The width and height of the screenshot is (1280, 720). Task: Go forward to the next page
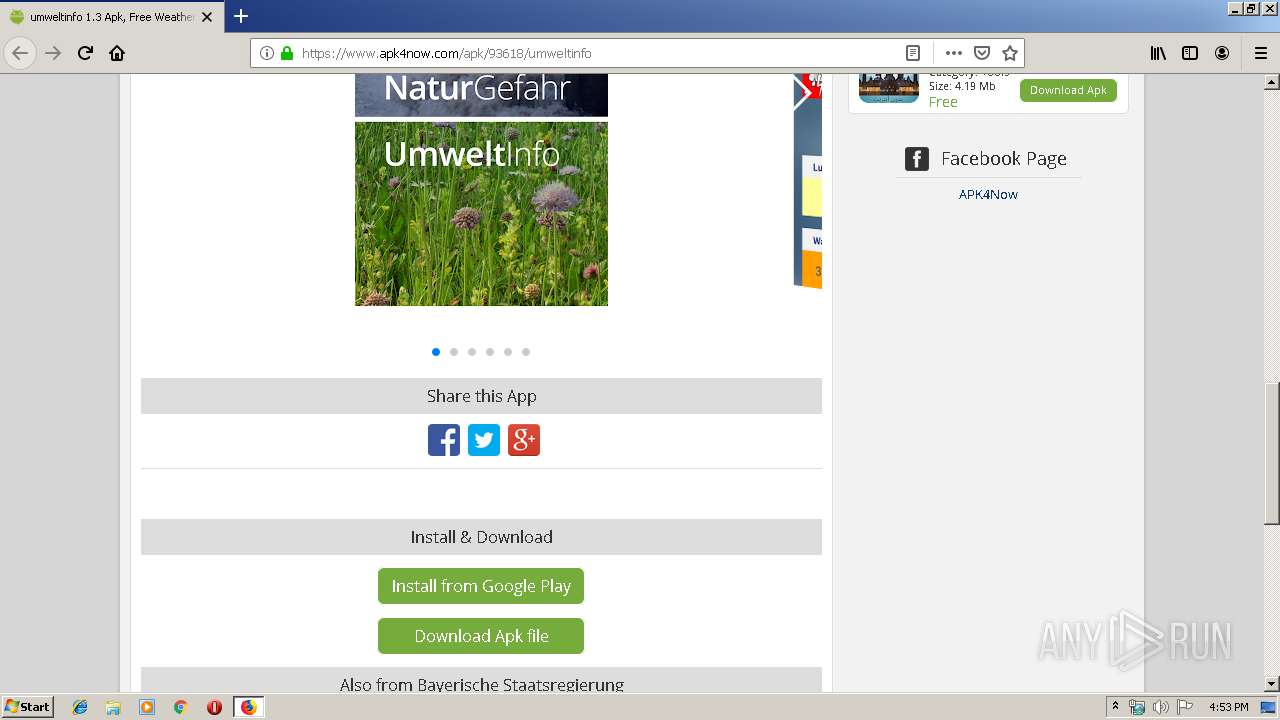tap(53, 53)
